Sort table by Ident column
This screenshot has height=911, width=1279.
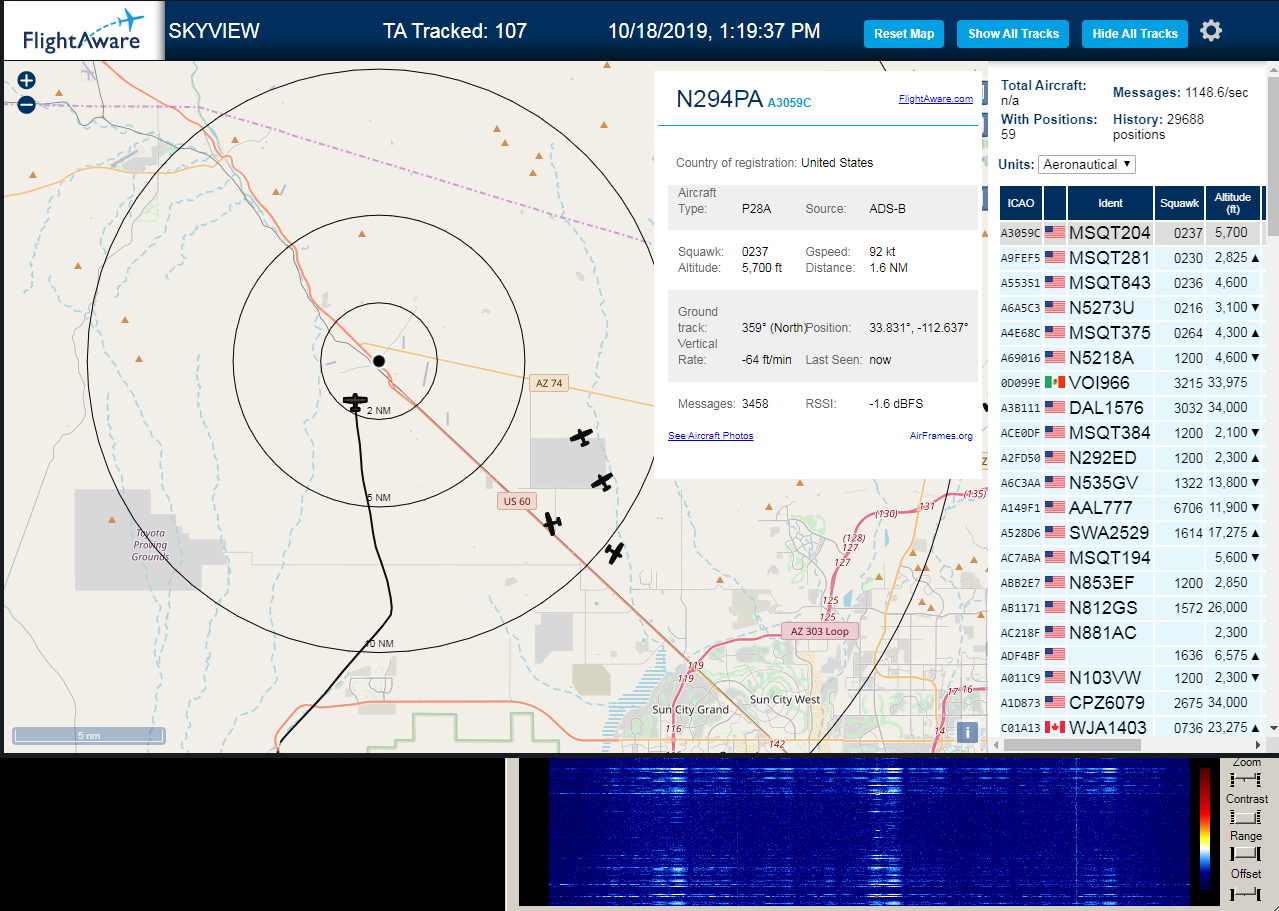1110,203
